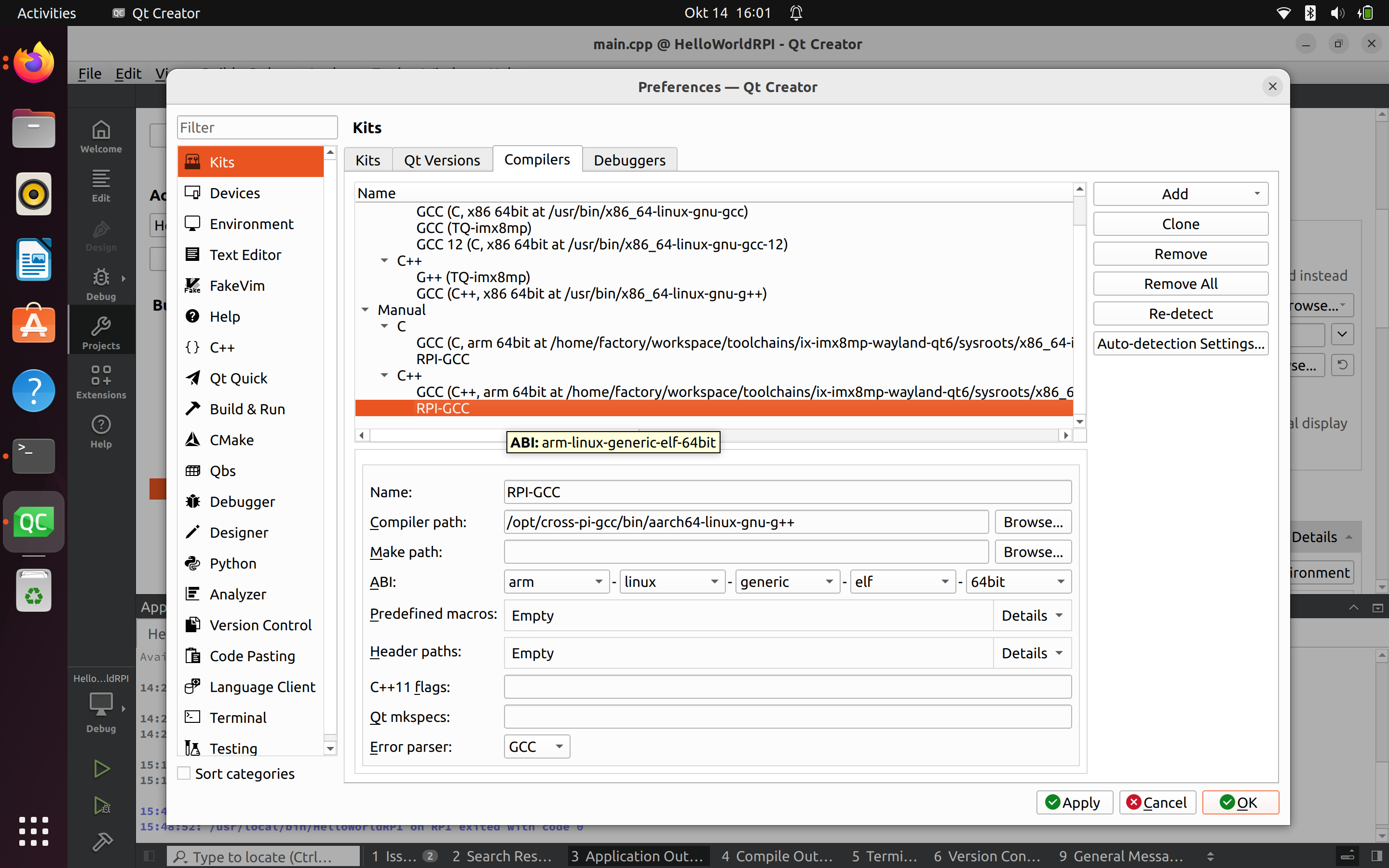Open the ABI OS dropdown showing linux
1389x868 pixels.
click(672, 582)
